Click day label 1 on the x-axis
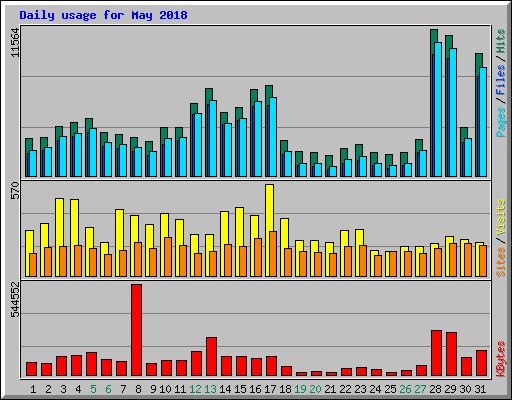 tap(33, 389)
